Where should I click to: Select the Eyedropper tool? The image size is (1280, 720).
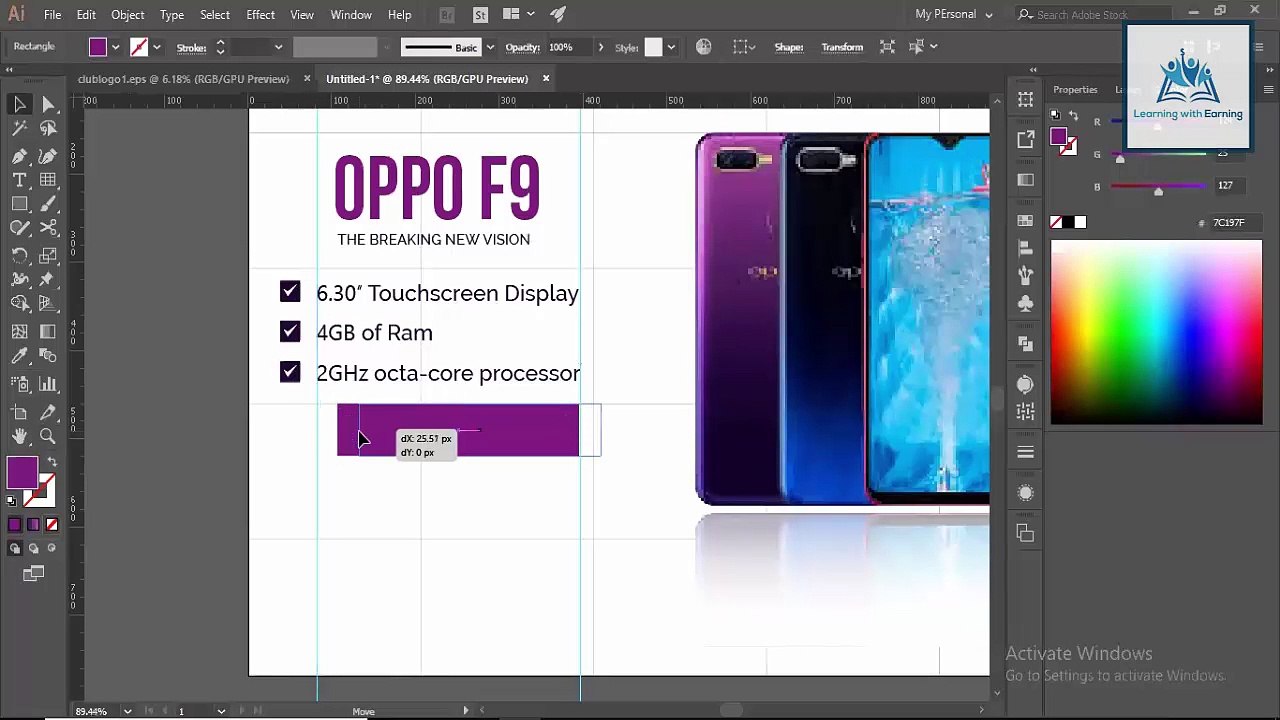point(19,356)
